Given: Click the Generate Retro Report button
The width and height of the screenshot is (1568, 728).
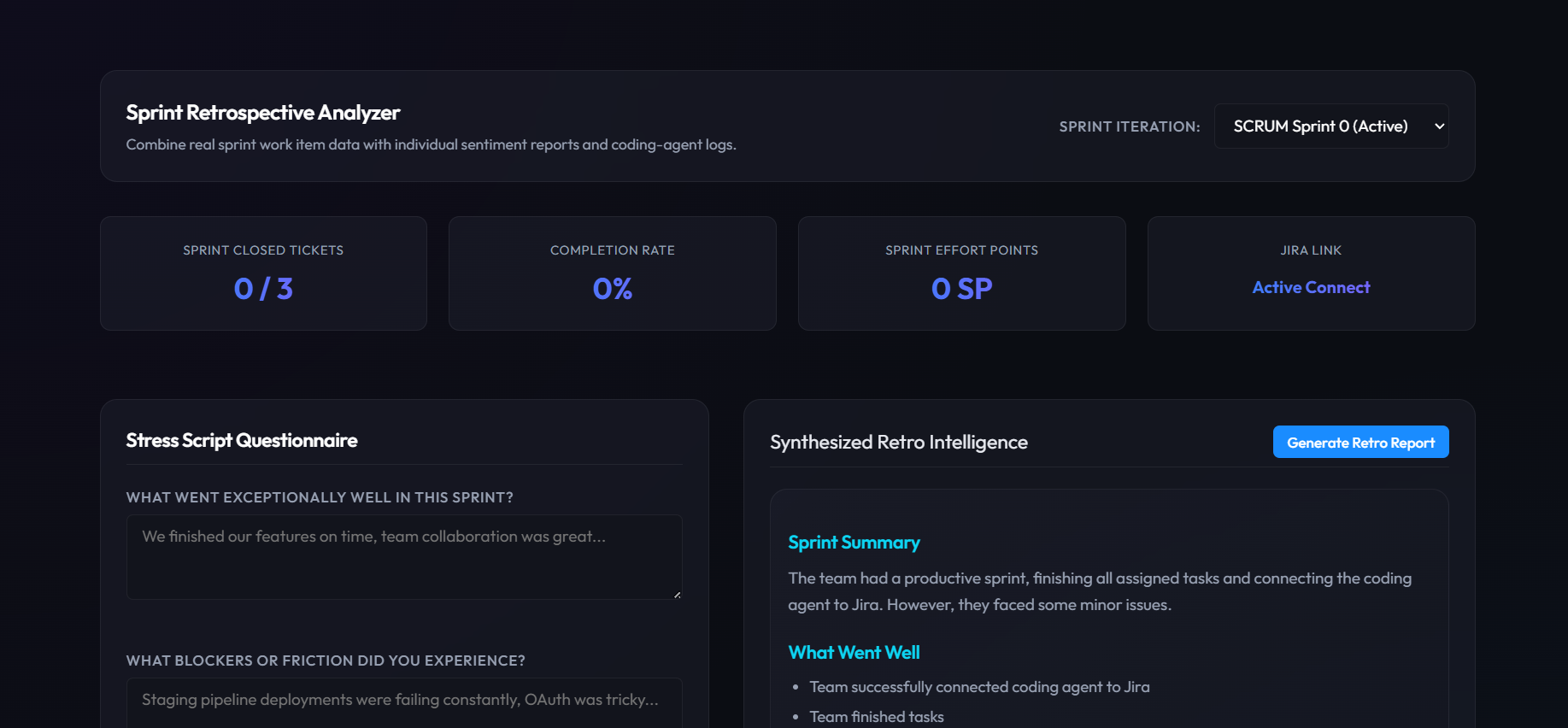Looking at the screenshot, I should point(1360,442).
